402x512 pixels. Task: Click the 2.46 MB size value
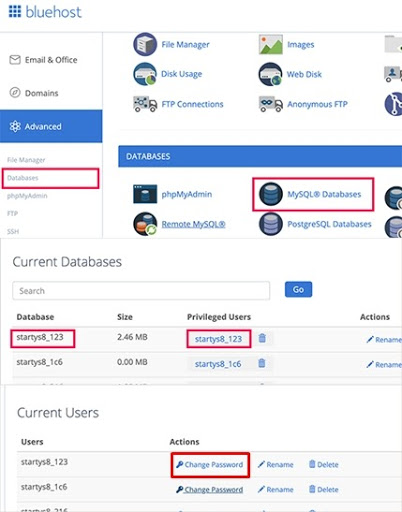click(132, 337)
